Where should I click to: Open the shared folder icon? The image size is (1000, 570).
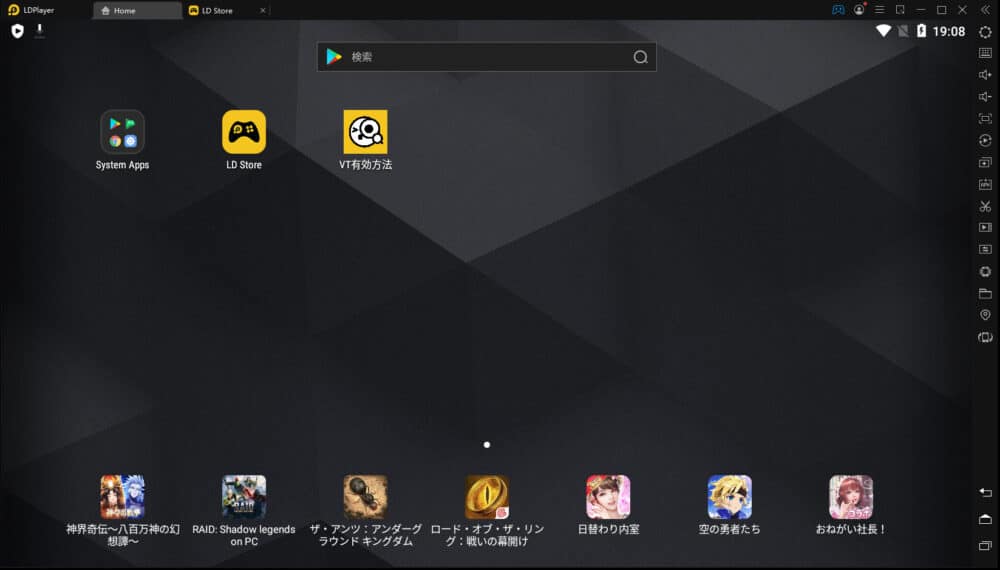985,293
